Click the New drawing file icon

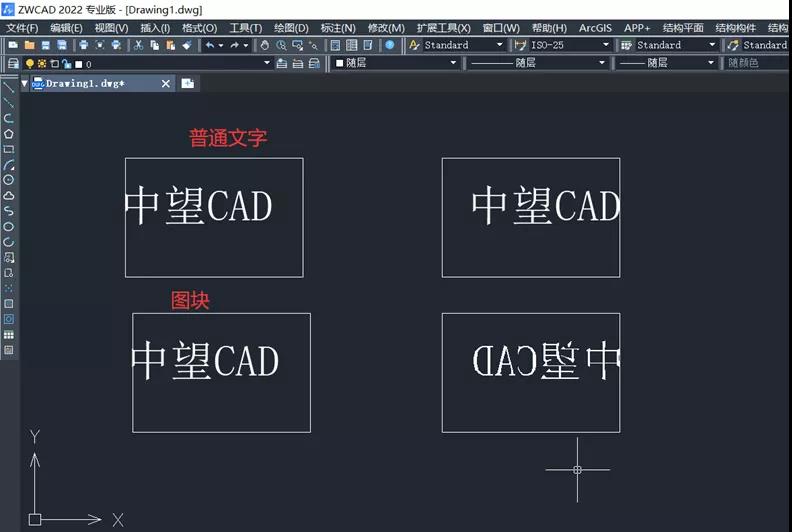[x=13, y=45]
